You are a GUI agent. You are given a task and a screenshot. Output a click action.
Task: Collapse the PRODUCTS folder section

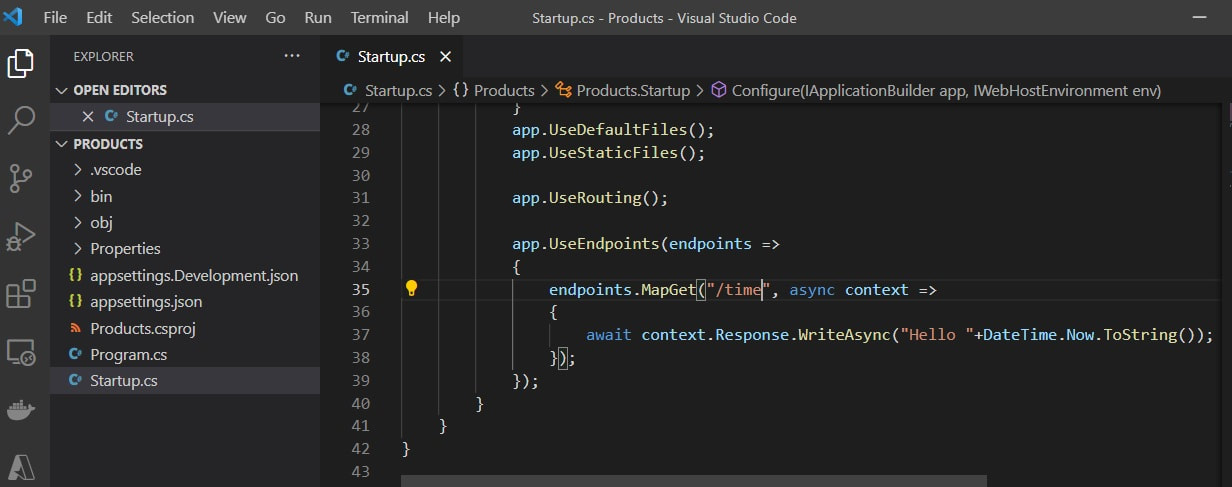63,144
